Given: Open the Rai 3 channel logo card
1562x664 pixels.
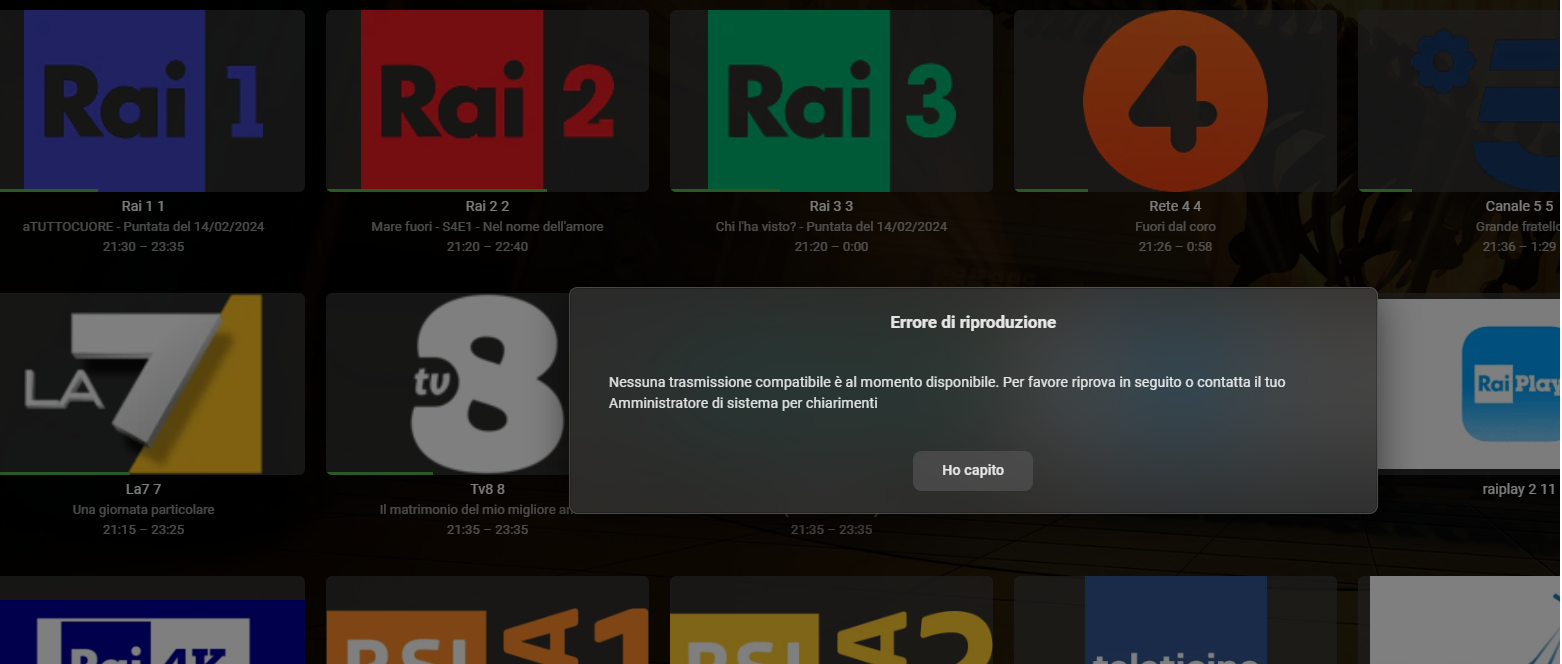Looking at the screenshot, I should [x=831, y=101].
